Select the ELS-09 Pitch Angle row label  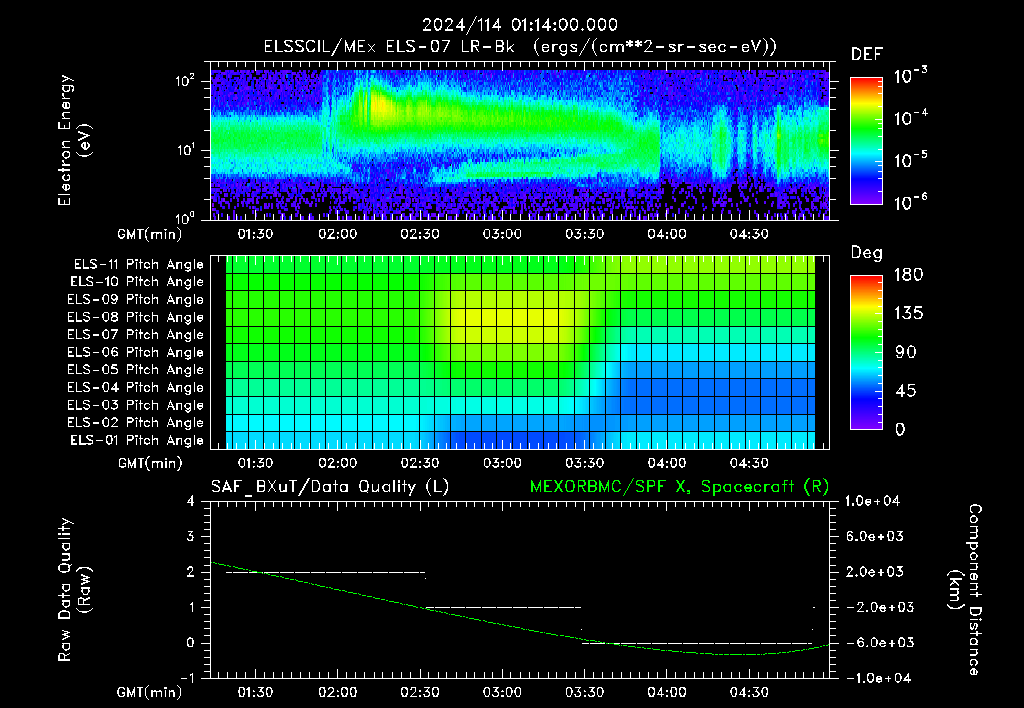[x=135, y=300]
